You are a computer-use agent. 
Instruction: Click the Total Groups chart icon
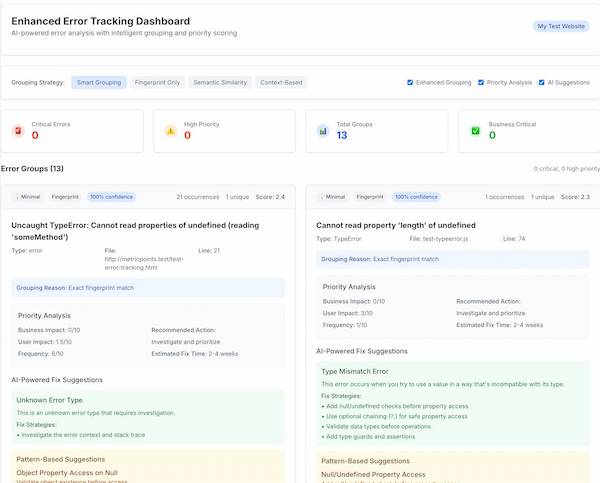pos(323,131)
